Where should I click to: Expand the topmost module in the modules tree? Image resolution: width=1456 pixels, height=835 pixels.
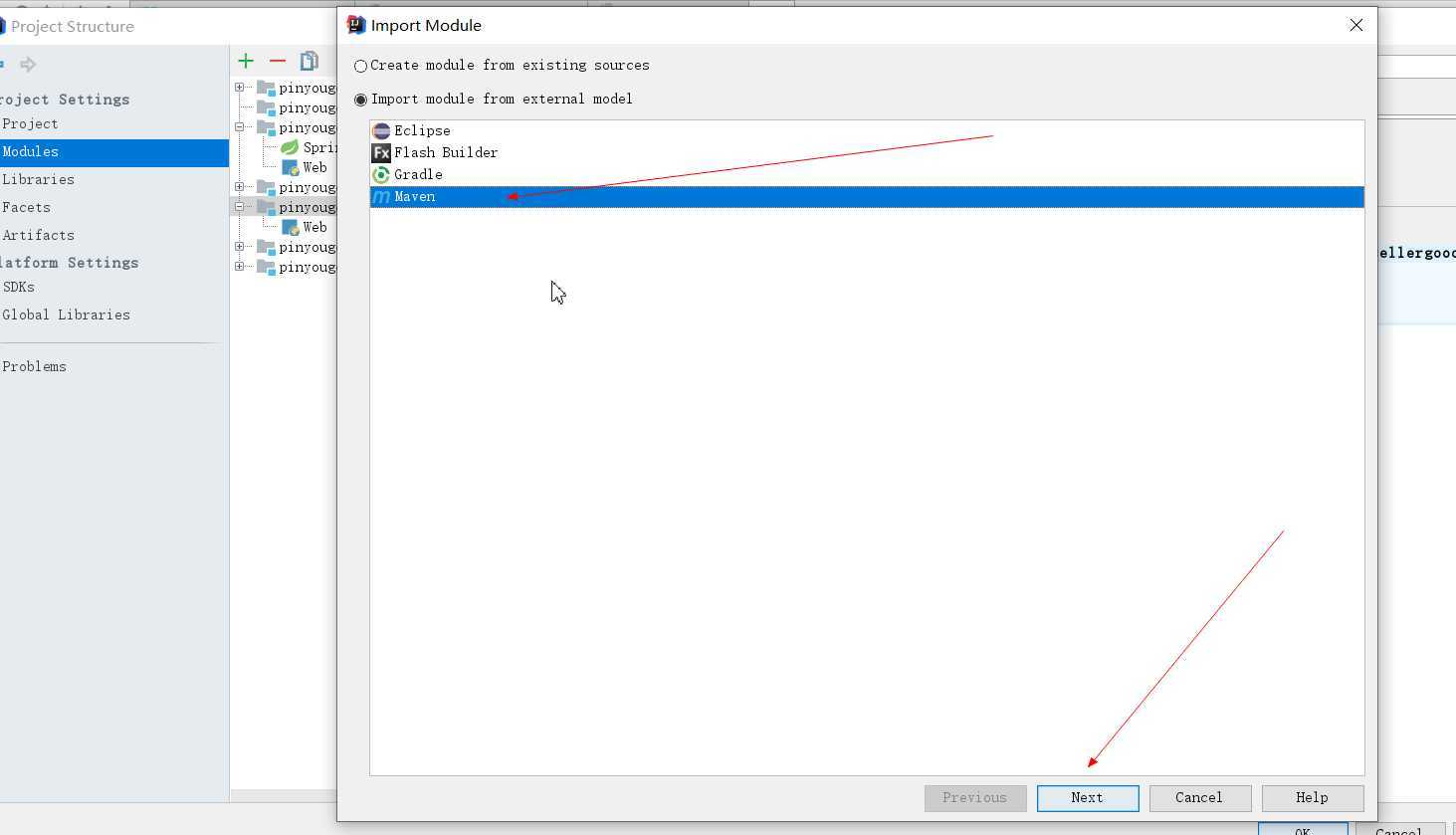pyautogui.click(x=240, y=88)
